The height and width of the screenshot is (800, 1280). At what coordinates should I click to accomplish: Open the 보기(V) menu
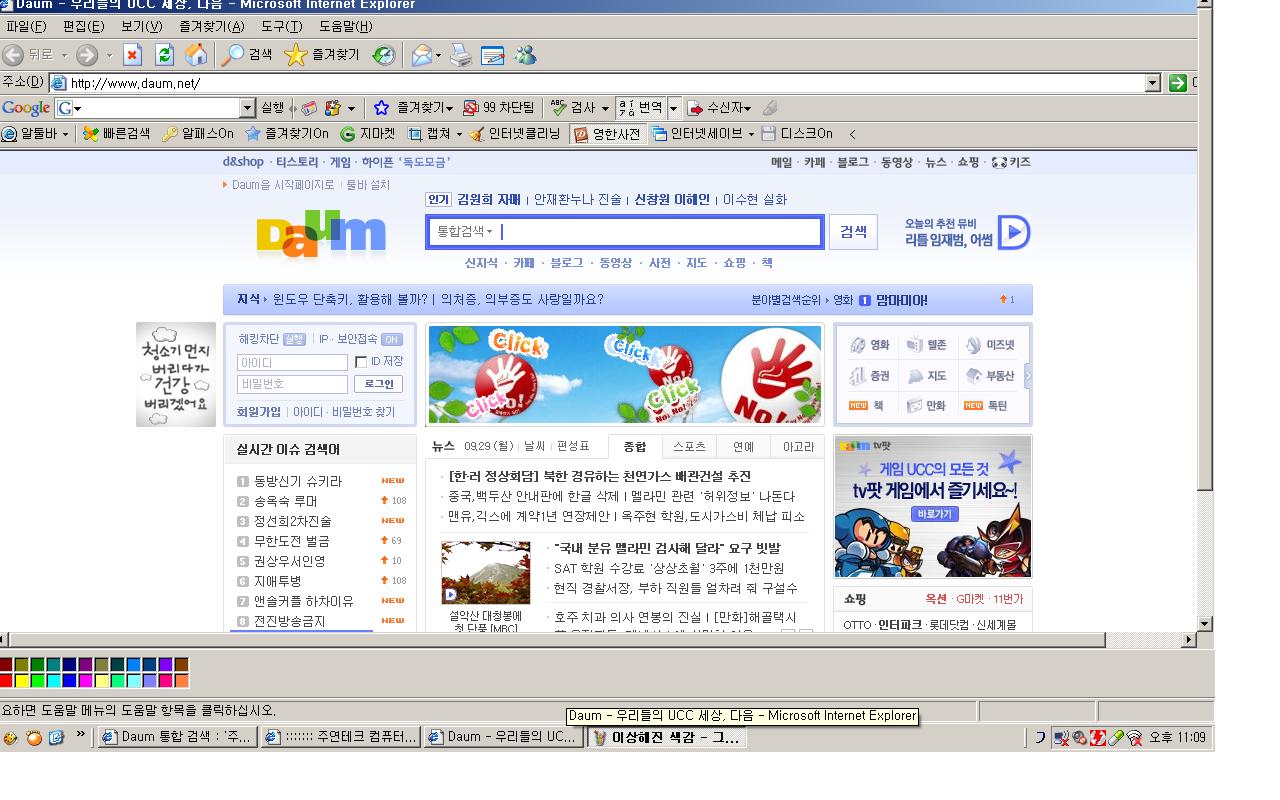coord(141,26)
